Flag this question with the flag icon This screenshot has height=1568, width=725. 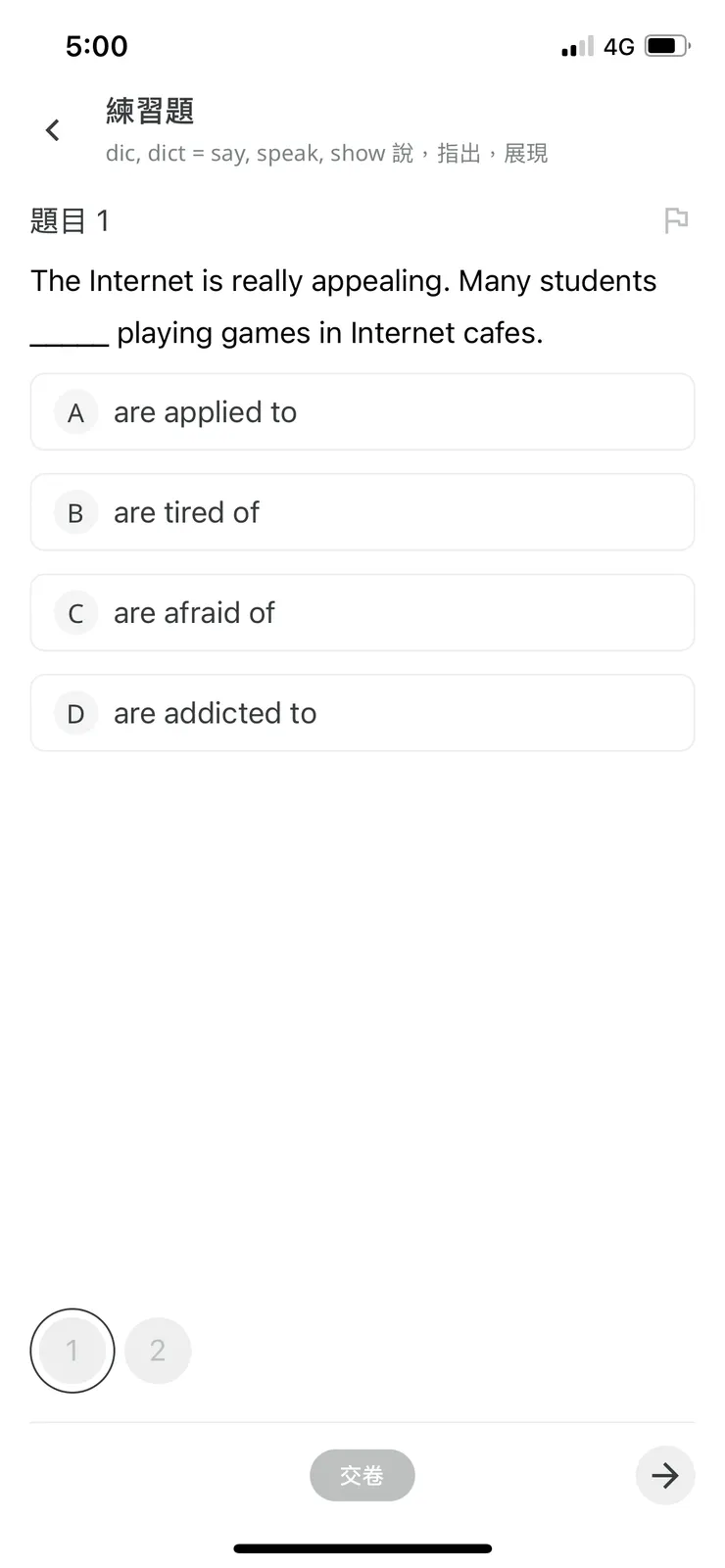click(676, 220)
